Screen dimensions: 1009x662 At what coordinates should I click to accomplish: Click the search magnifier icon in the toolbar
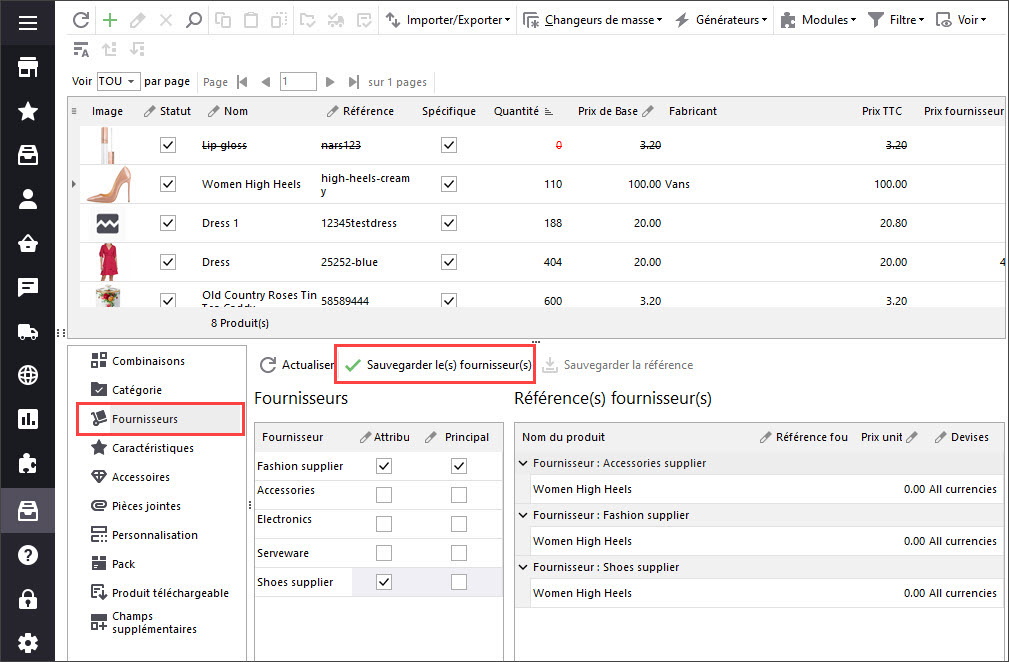coord(193,20)
